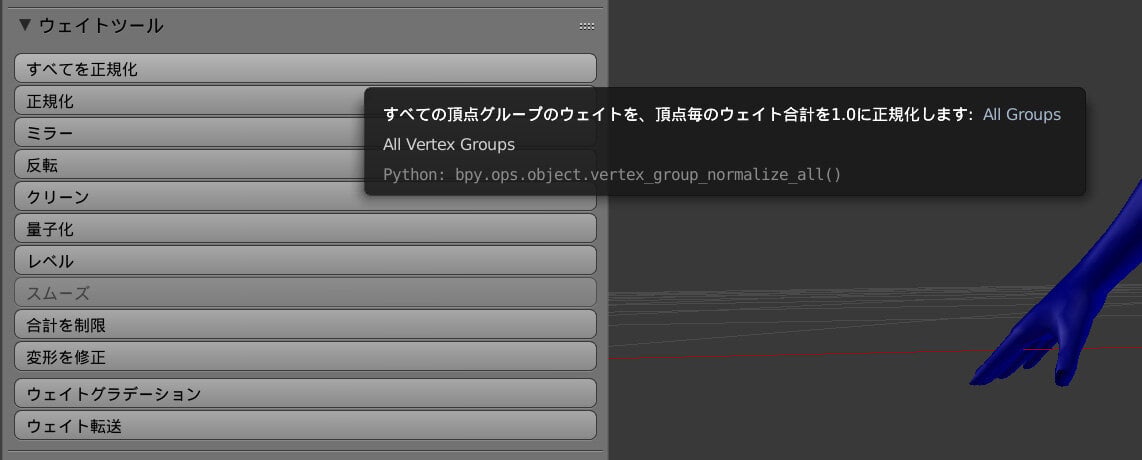Click the 合計を制限 button
This screenshot has width=1142, height=460.
pos(305,325)
